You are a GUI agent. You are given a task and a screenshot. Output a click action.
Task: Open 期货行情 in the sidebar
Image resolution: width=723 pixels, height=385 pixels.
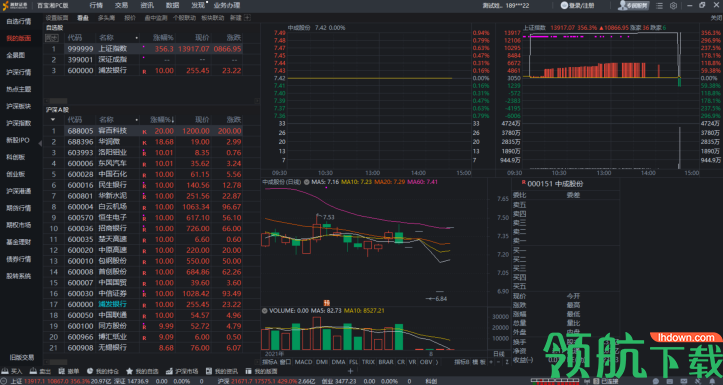[x=18, y=208]
